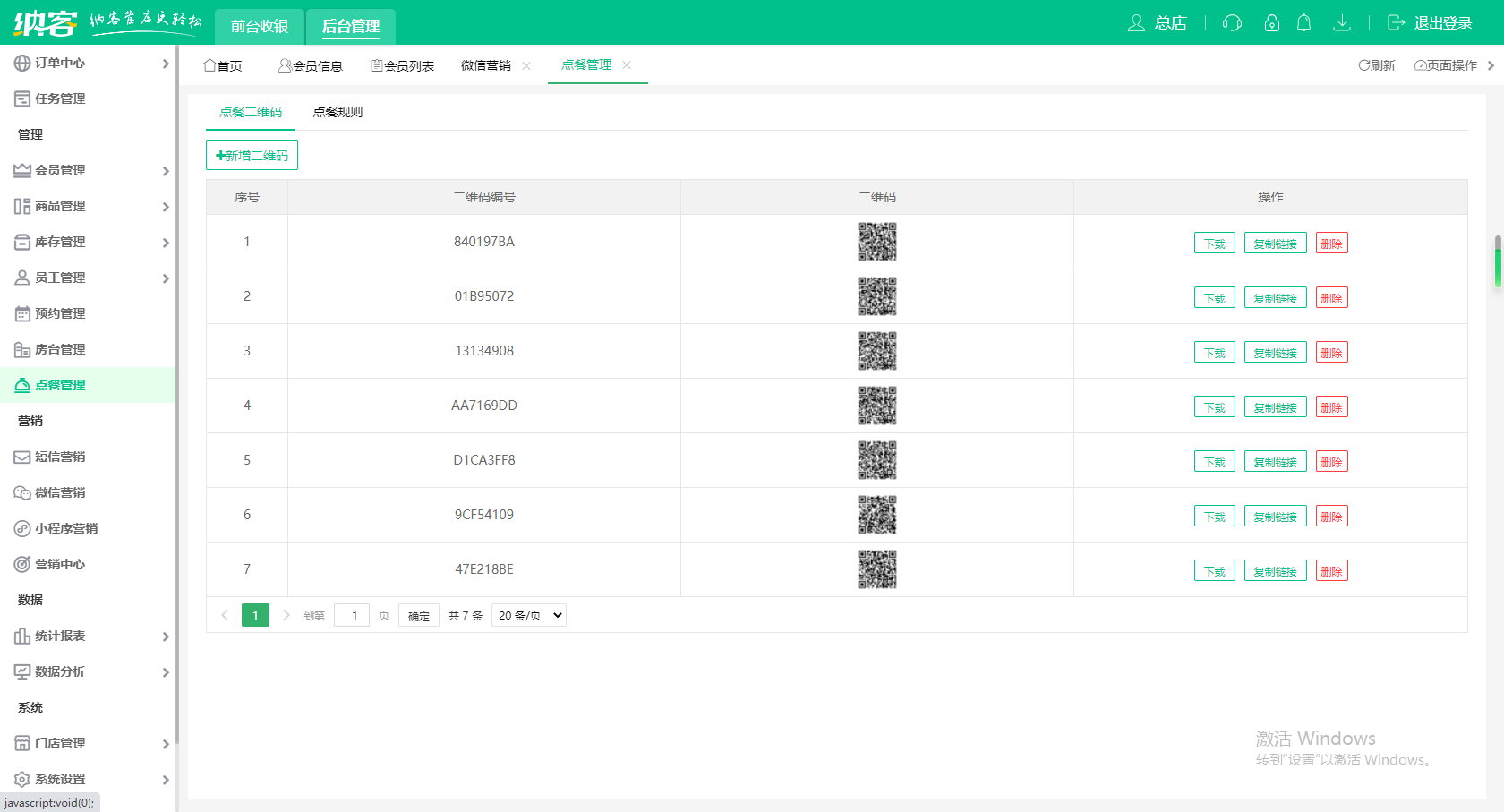
Task: Open 页面操作 menu
Action: [1446, 65]
